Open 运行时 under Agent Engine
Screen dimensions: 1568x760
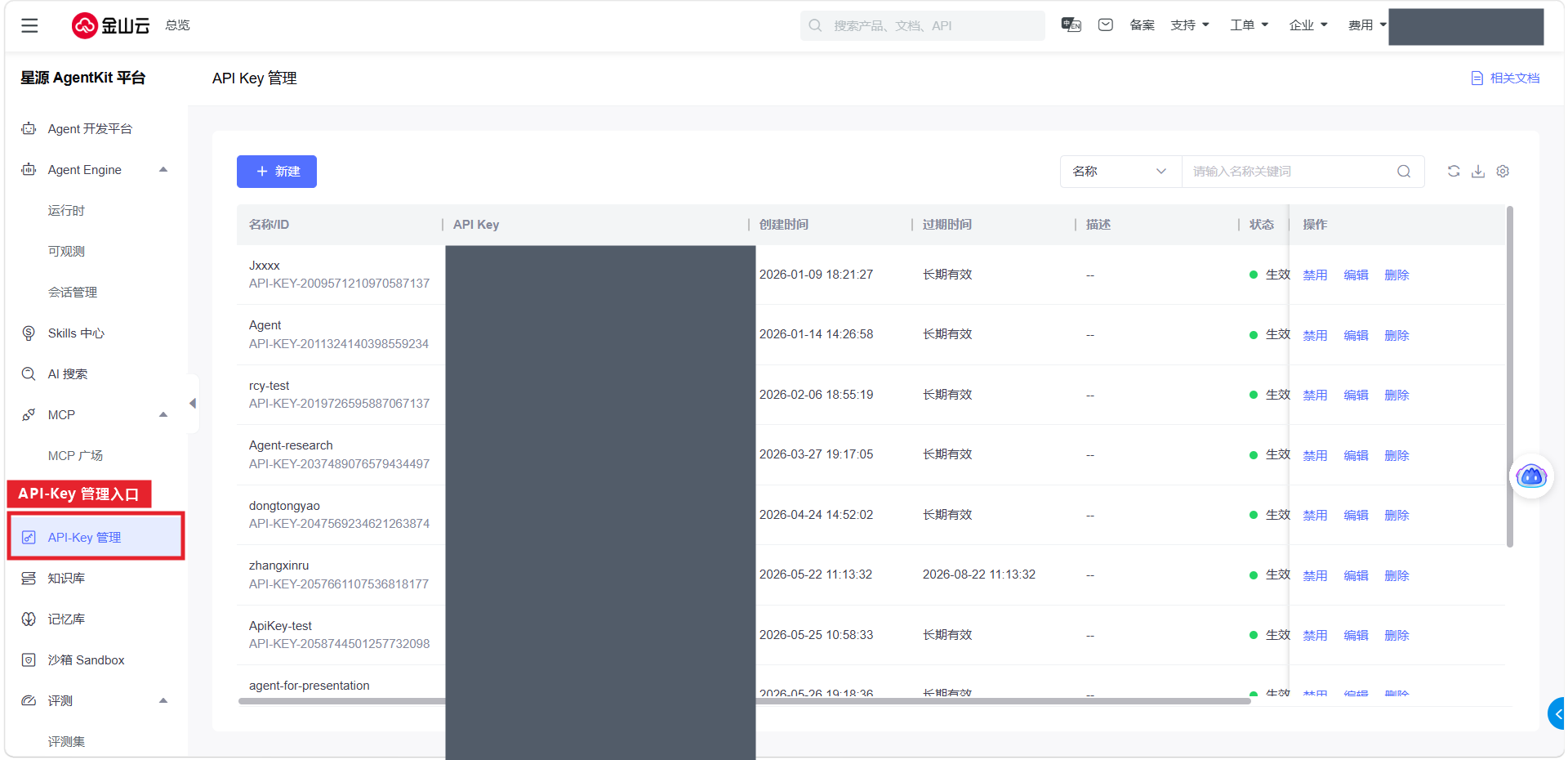click(66, 210)
